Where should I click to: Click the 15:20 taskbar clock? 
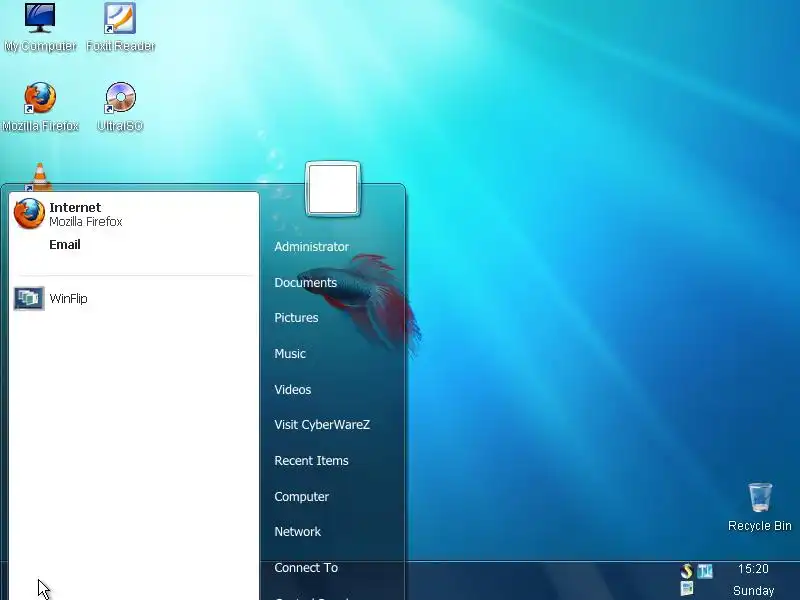[753, 569]
